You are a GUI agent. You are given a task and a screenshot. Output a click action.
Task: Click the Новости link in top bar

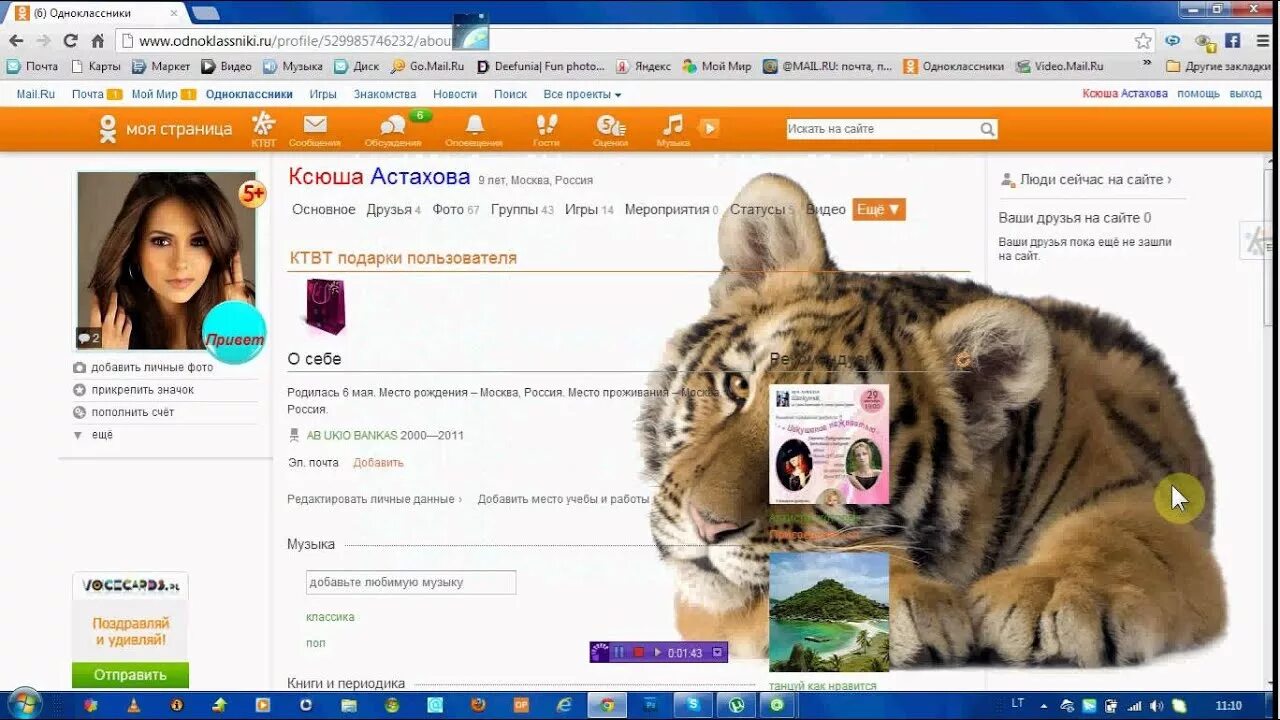tap(455, 94)
